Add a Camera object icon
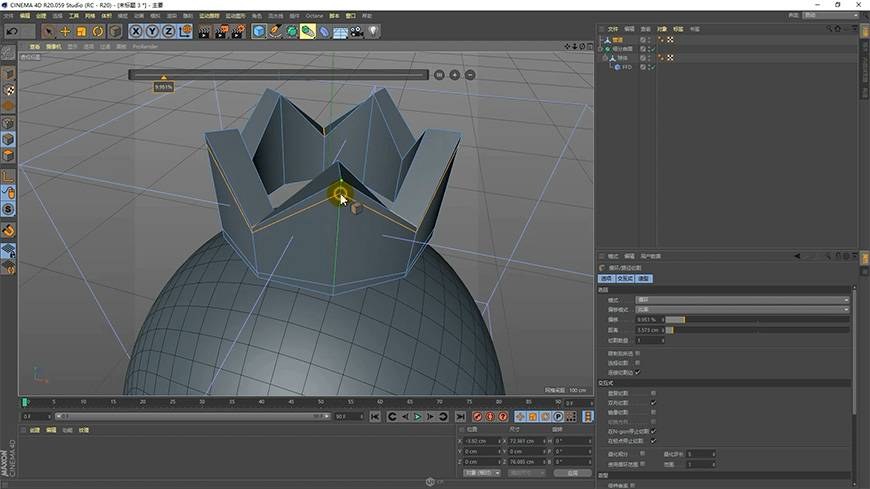 357,32
